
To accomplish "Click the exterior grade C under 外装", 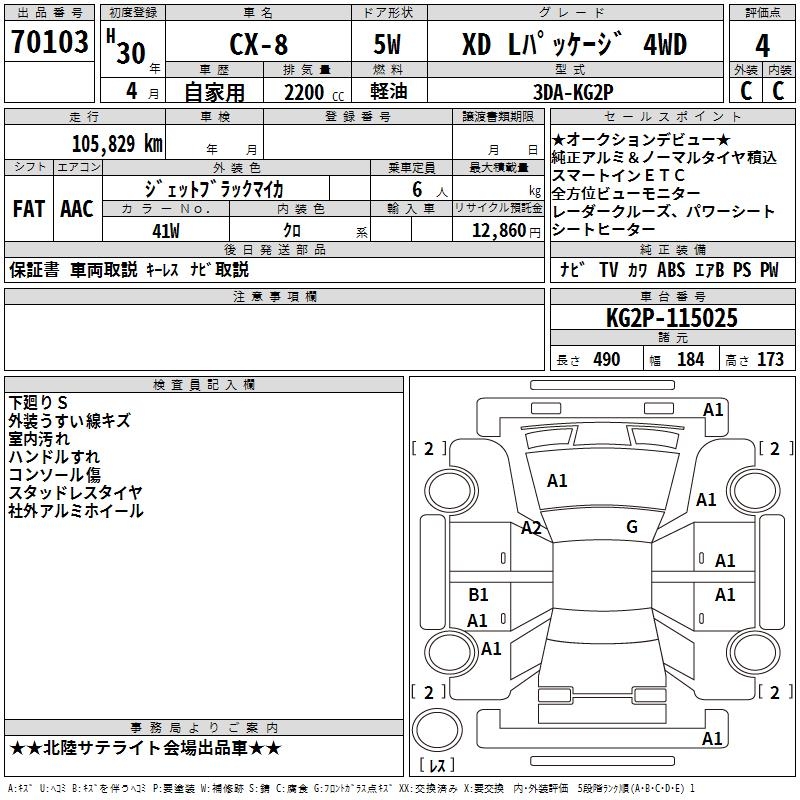I will click(746, 91).
